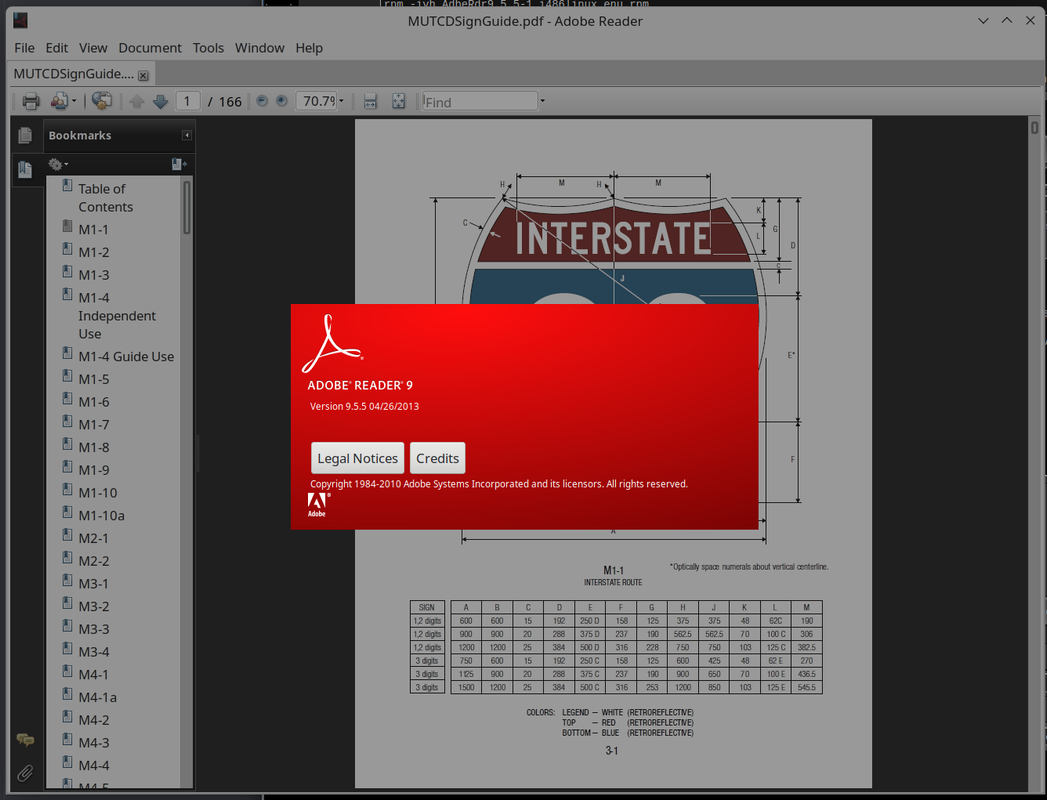Select the M1-1 bookmark
1047x800 pixels.
(x=93, y=230)
